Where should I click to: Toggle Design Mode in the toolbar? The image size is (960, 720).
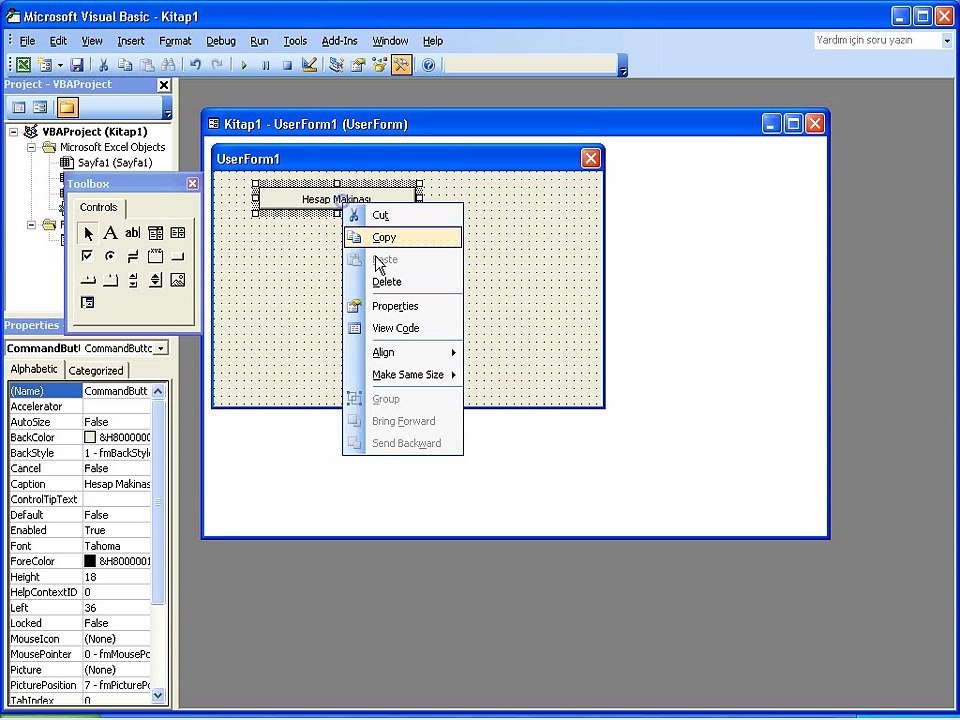point(309,64)
